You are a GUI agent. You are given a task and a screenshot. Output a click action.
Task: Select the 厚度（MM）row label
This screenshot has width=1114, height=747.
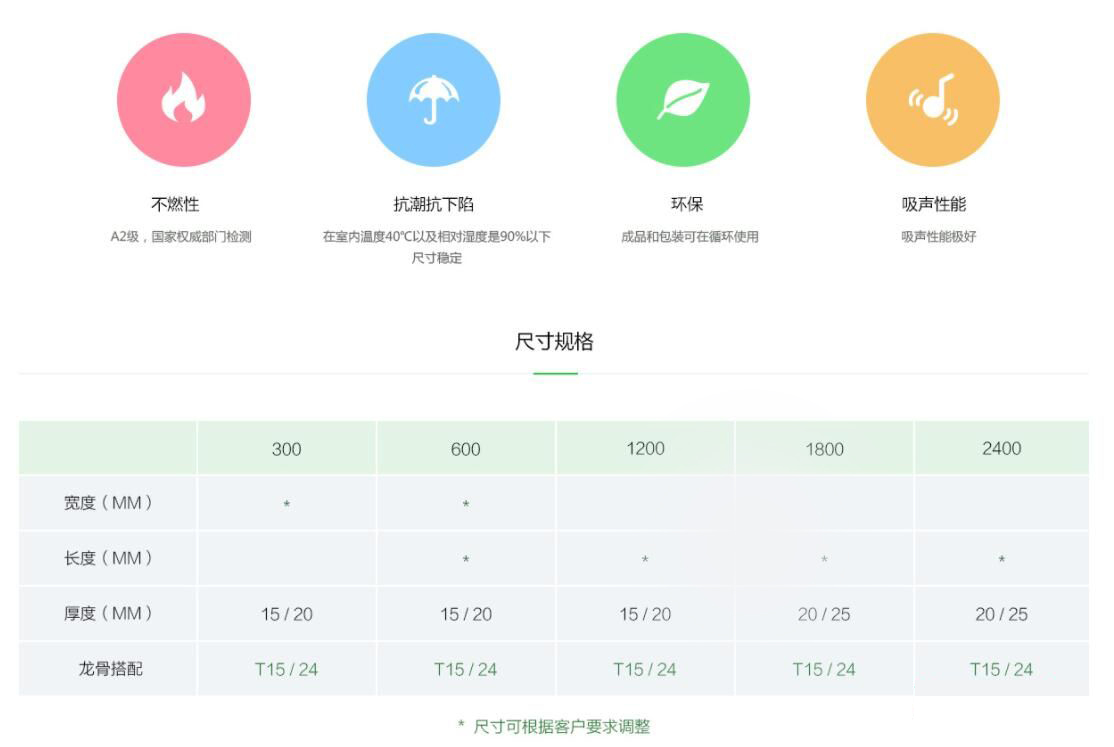[108, 613]
